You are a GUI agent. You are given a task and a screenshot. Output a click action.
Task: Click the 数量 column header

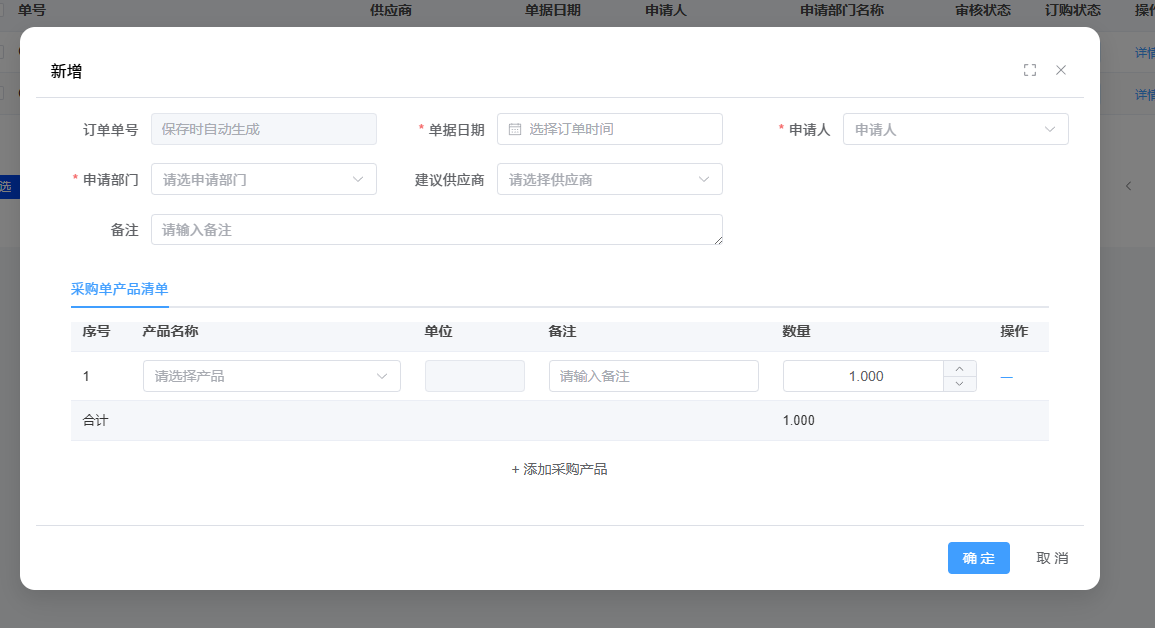coord(796,331)
